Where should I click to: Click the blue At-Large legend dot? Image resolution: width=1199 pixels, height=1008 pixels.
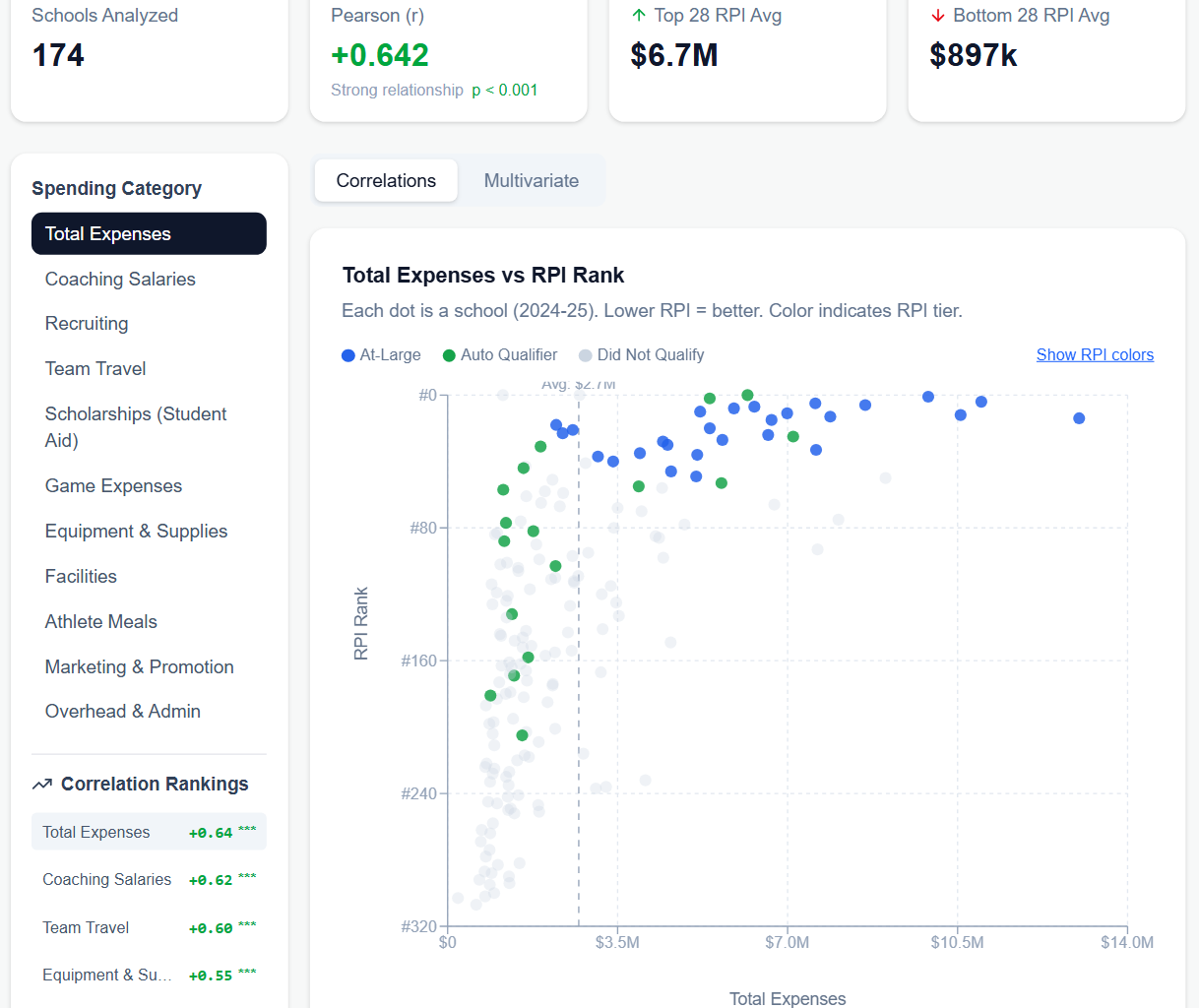click(x=348, y=355)
